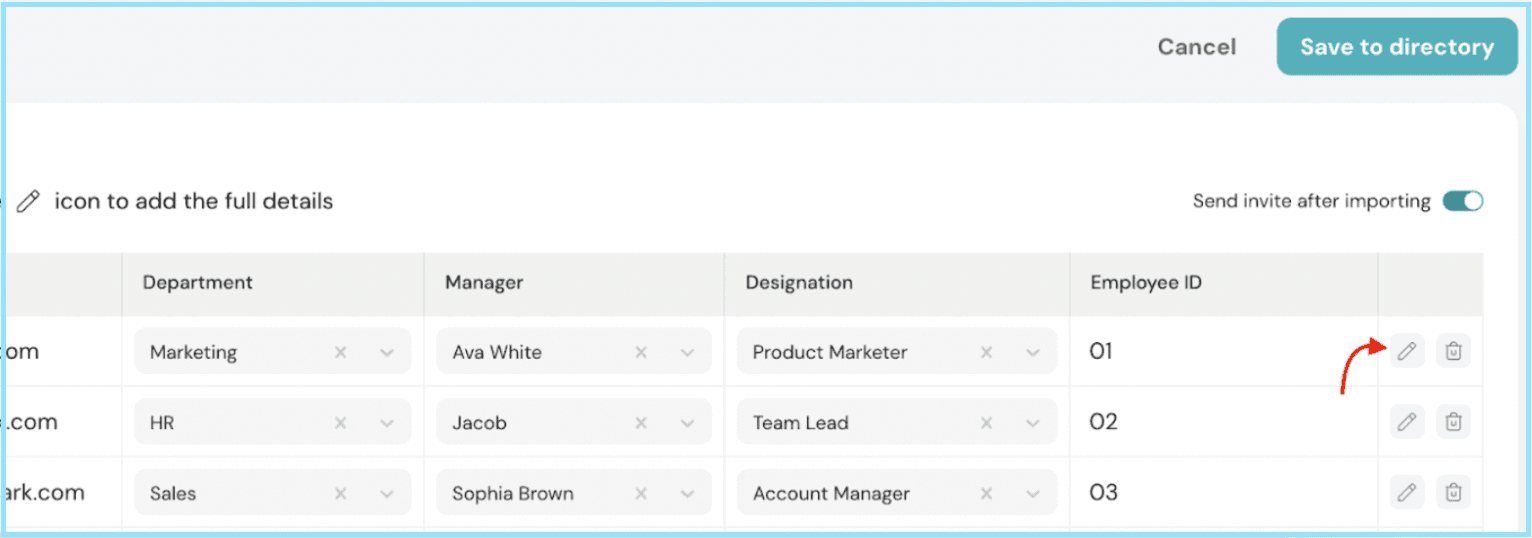Viewport: 1532px width, 538px height.
Task: Edit details for employee 02
Action: point(1406,422)
